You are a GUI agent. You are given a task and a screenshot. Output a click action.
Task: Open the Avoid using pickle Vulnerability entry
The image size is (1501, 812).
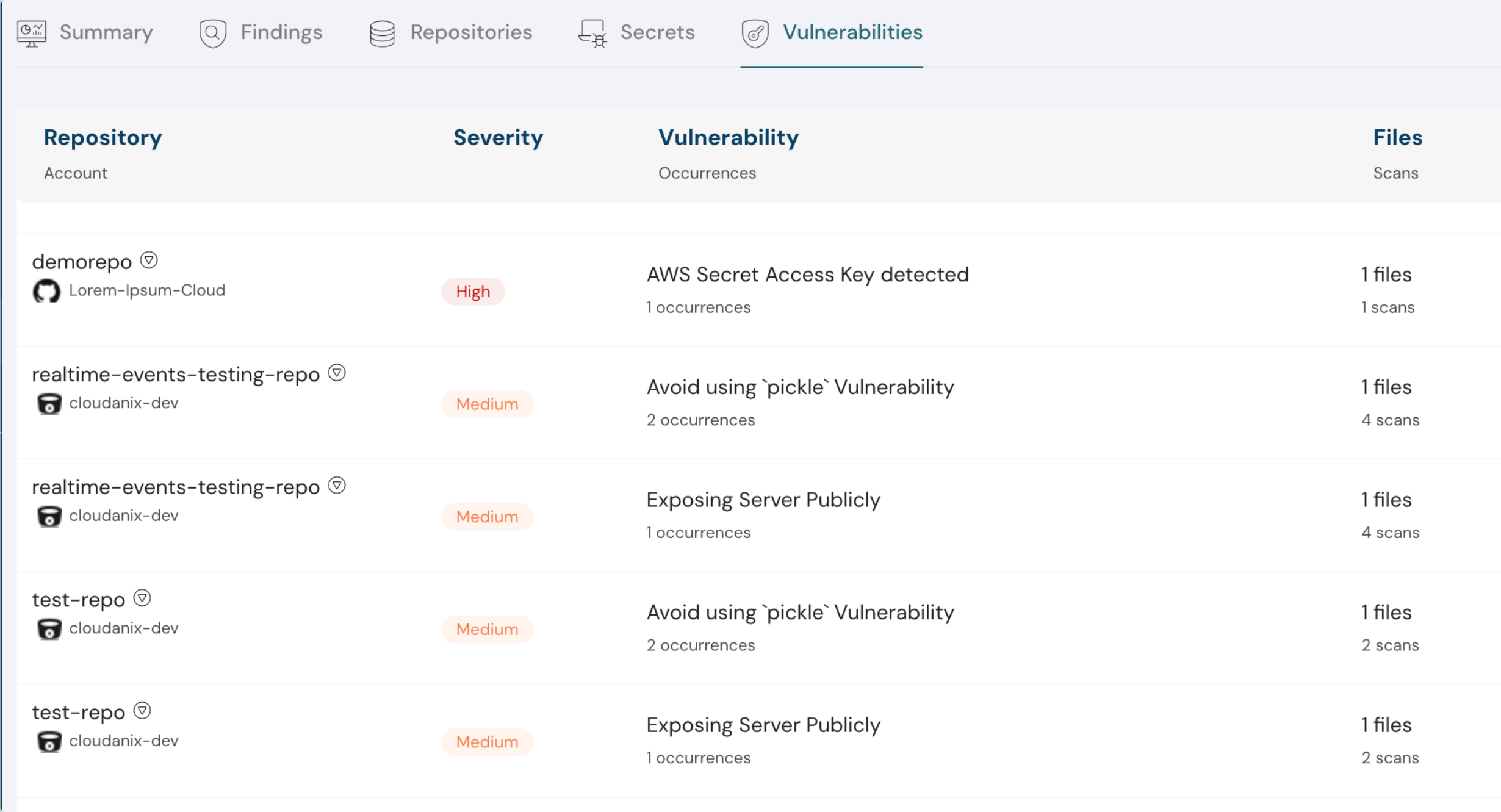tap(801, 387)
